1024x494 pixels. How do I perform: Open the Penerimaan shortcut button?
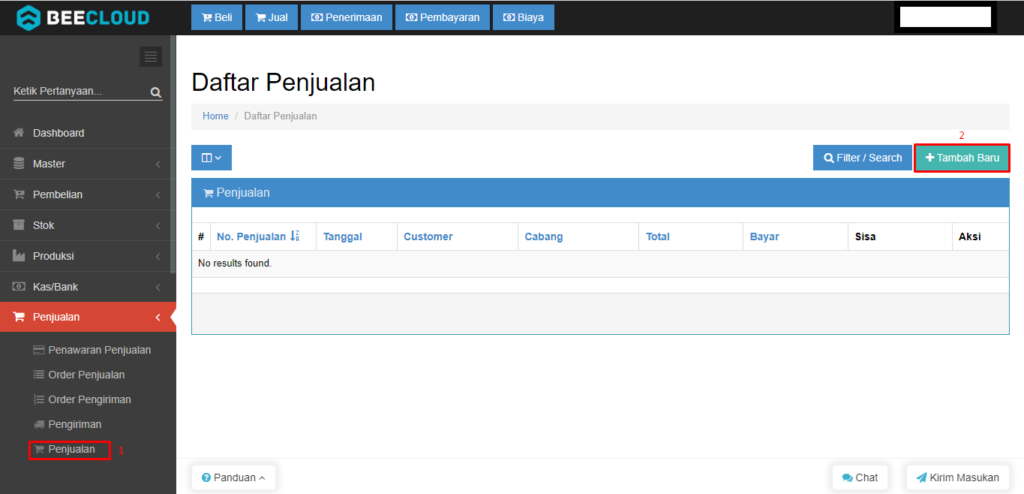pos(346,18)
